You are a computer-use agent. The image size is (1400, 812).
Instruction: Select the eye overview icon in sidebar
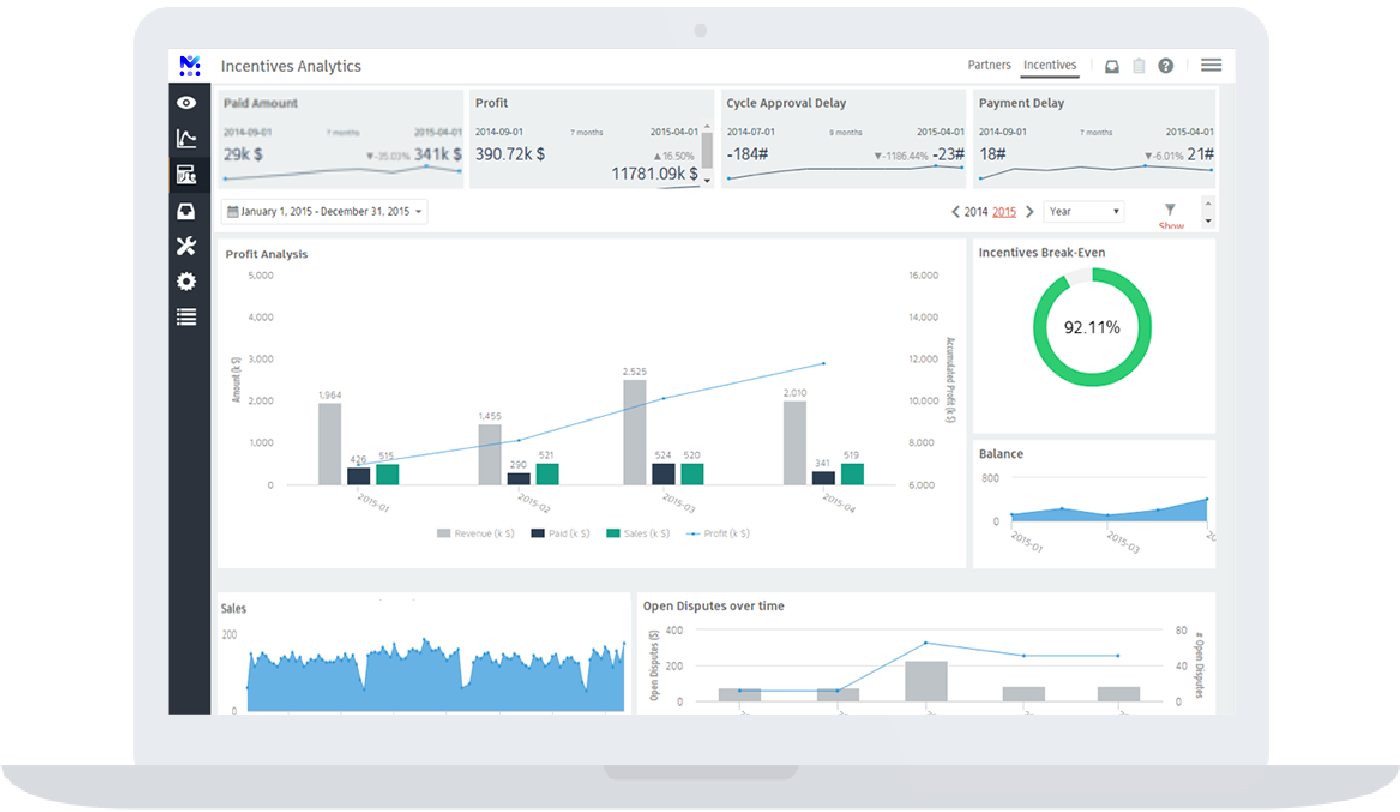click(x=186, y=101)
